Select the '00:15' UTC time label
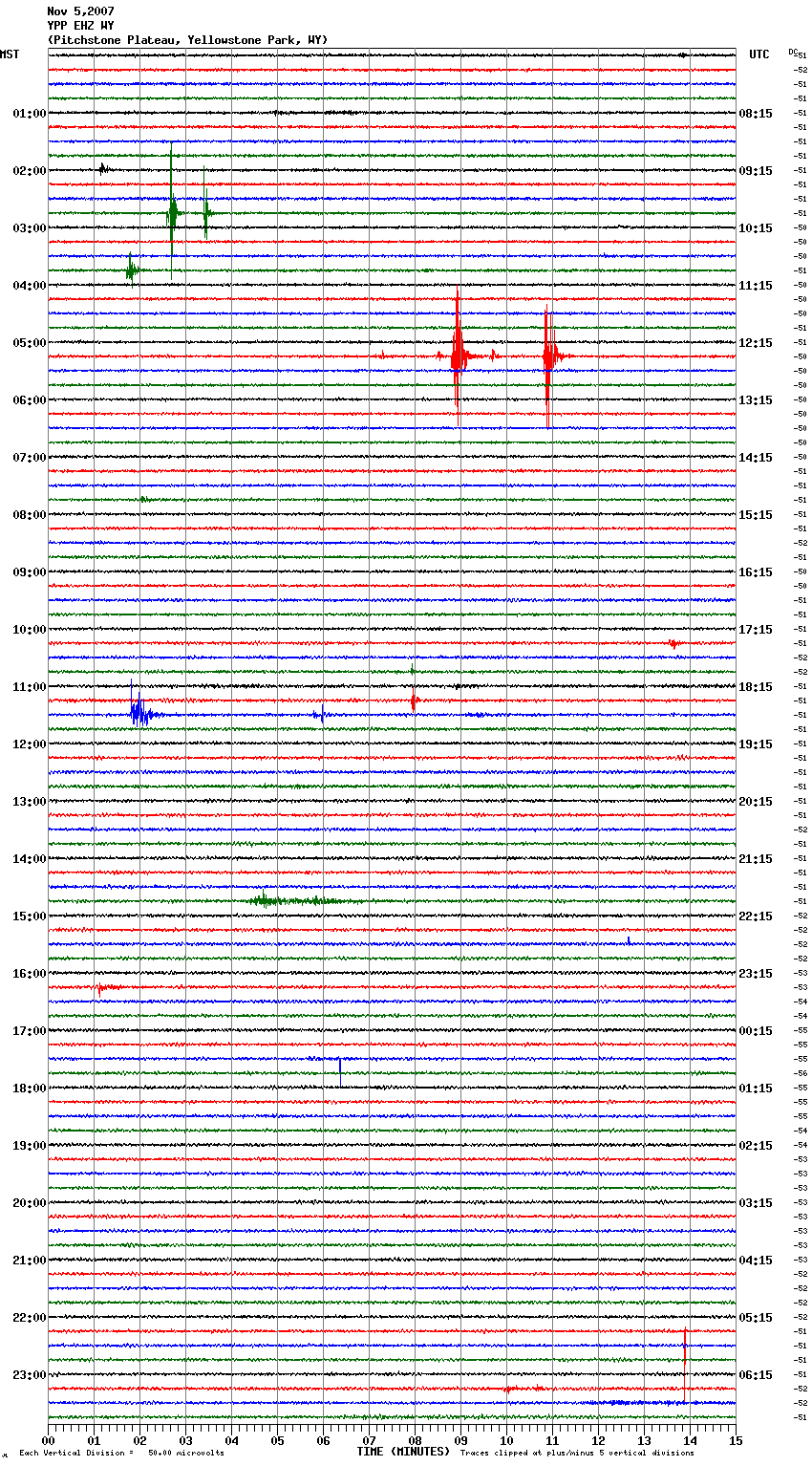This screenshot has width=812, height=1466. [756, 1031]
